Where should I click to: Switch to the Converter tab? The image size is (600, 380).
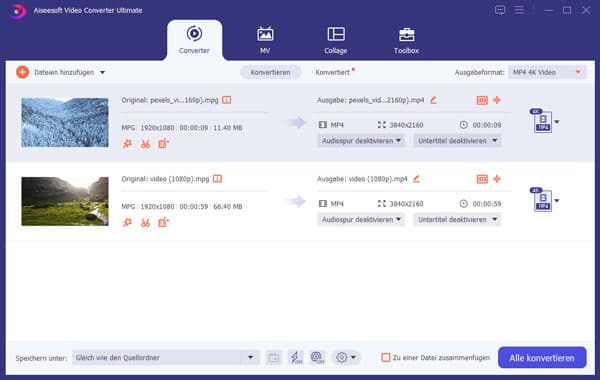(194, 40)
